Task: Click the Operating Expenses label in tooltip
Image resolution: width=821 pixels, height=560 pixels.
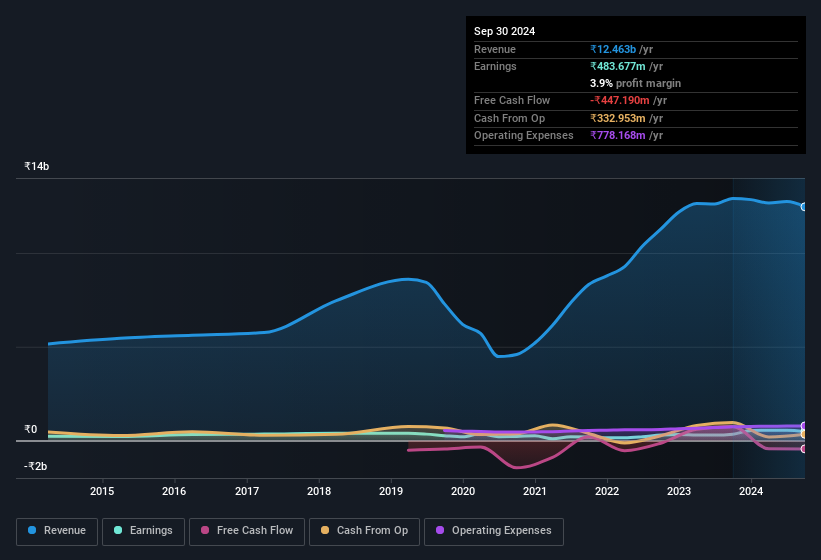Action: 524,135
